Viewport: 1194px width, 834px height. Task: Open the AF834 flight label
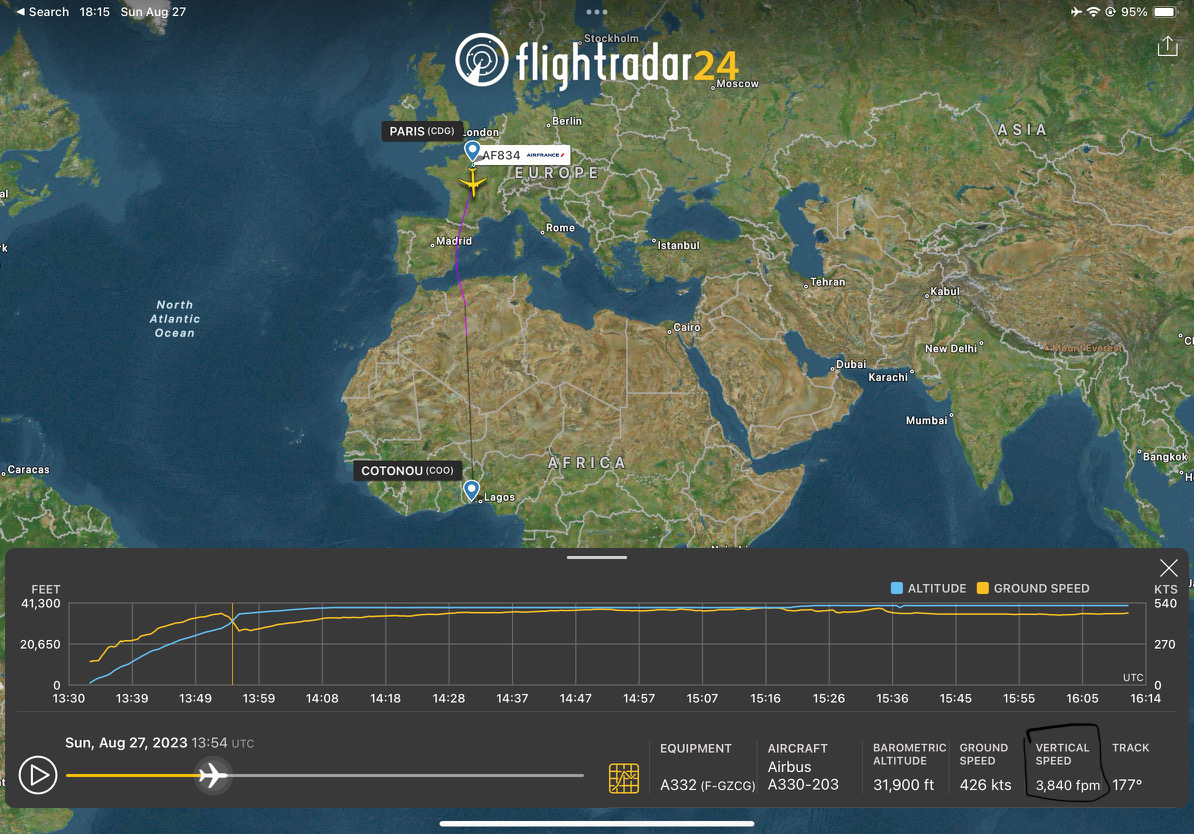pyautogui.click(x=524, y=155)
